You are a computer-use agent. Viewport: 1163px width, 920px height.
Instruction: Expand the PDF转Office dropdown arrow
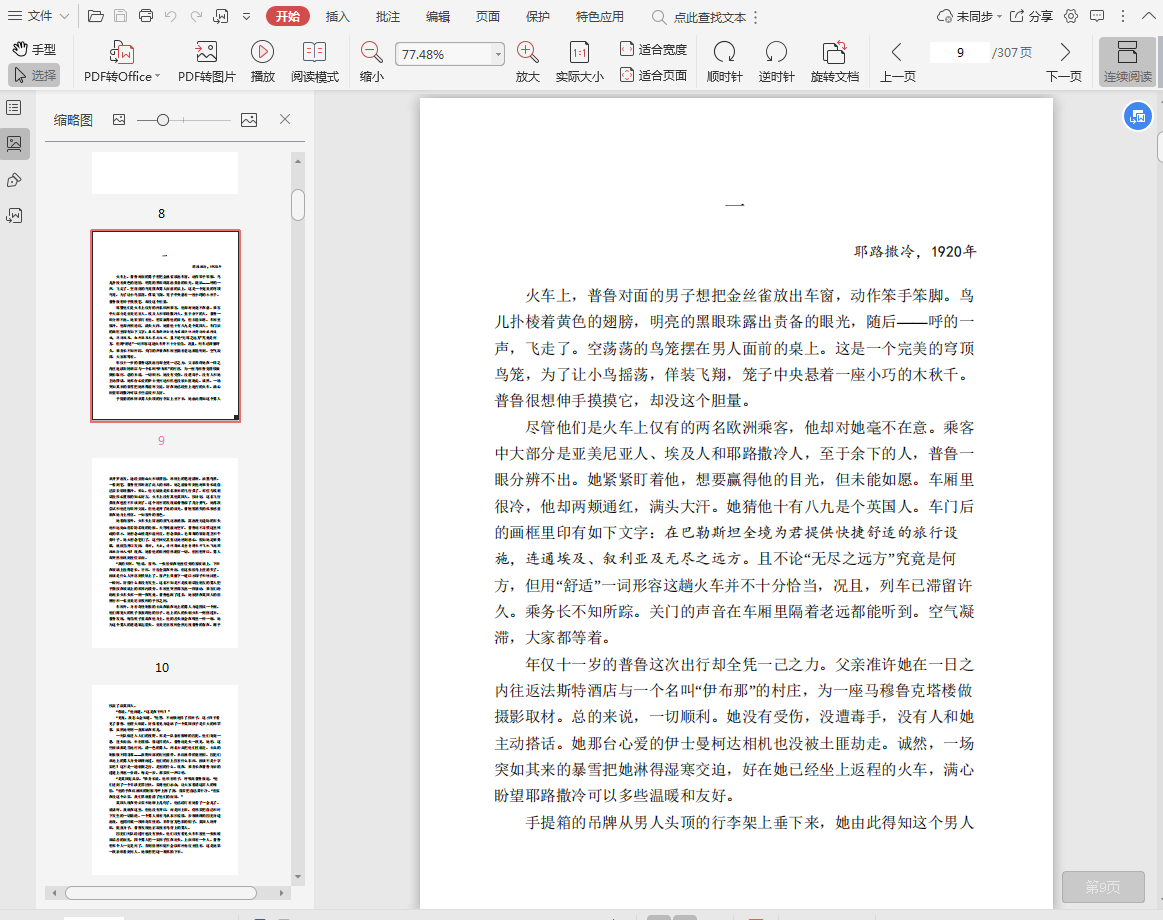[157, 77]
